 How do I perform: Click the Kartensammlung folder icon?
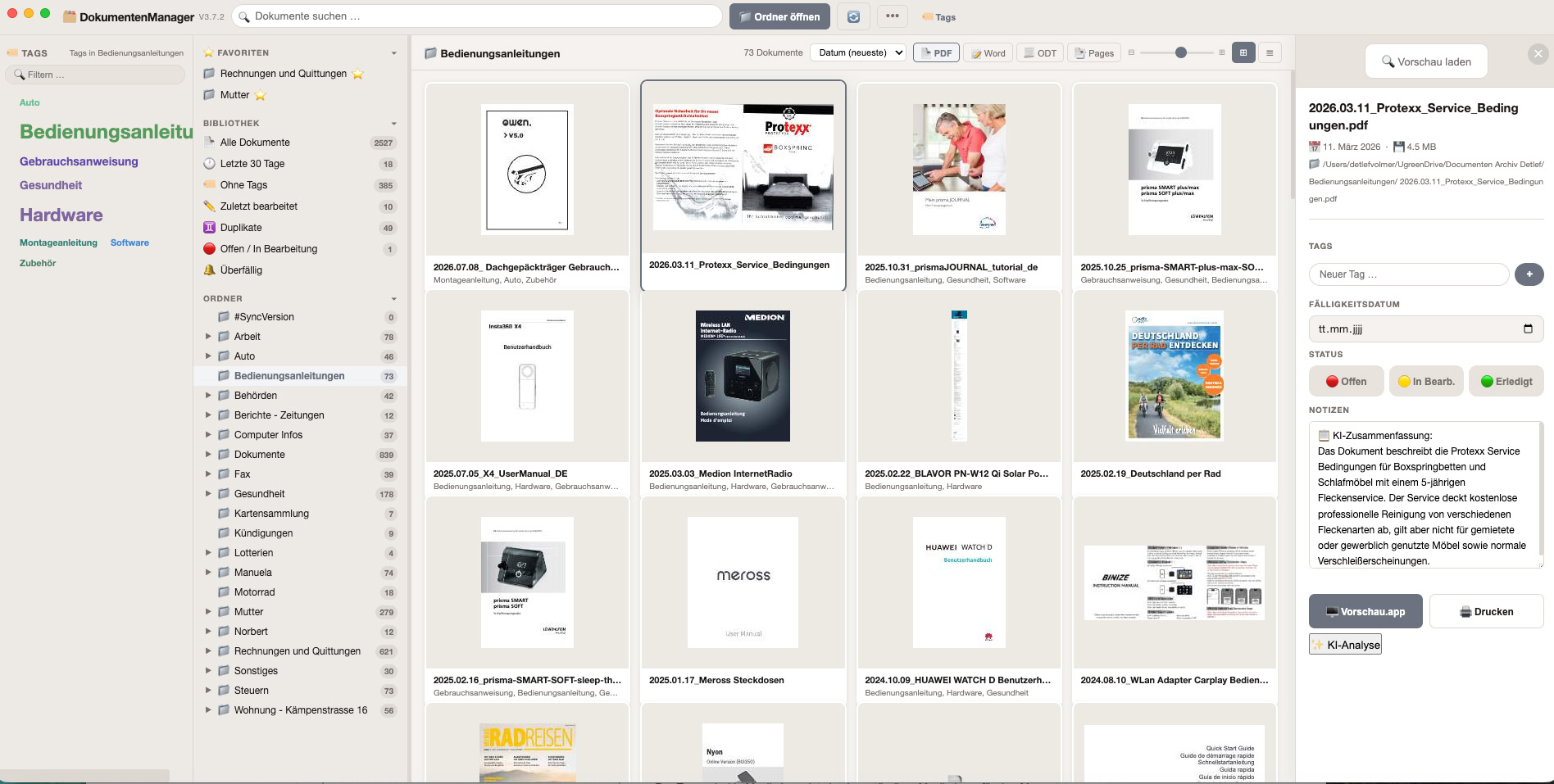click(x=223, y=514)
